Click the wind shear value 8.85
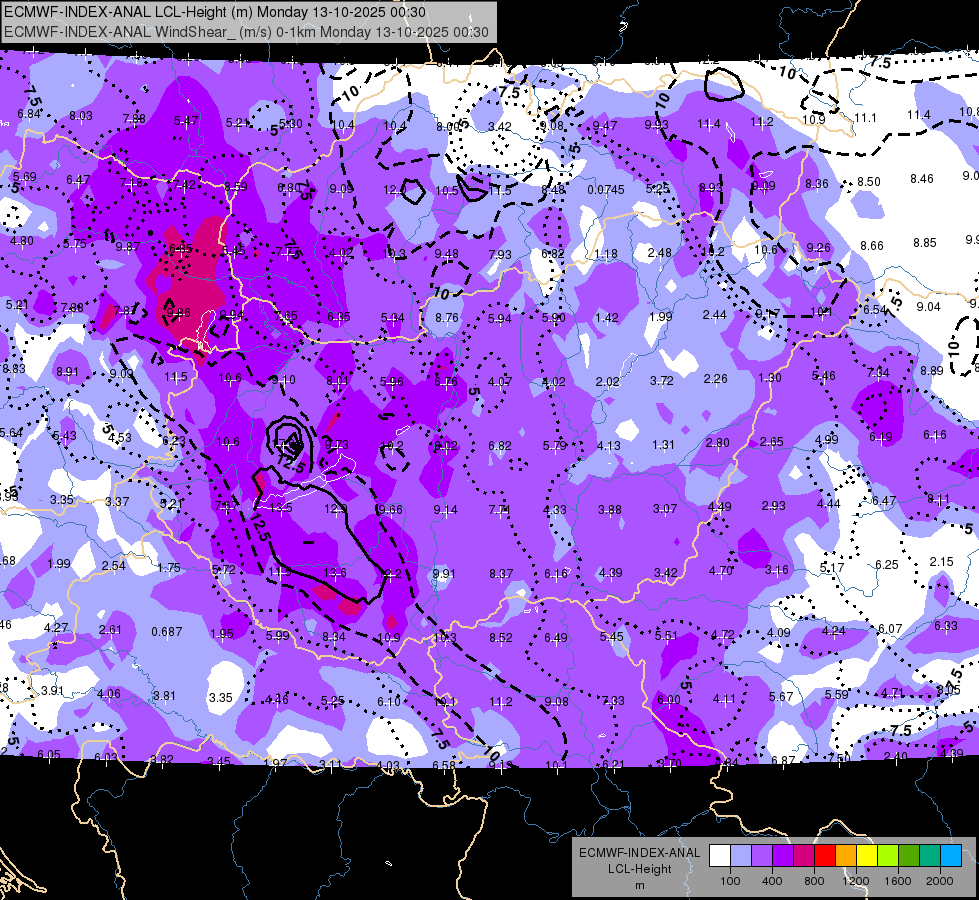This screenshot has width=979, height=900. click(925, 242)
